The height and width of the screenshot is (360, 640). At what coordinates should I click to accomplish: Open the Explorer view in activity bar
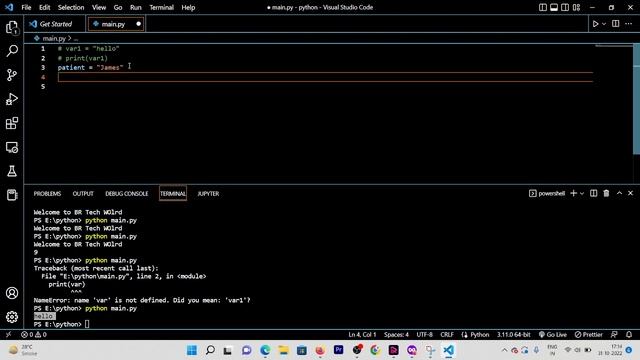(x=12, y=27)
